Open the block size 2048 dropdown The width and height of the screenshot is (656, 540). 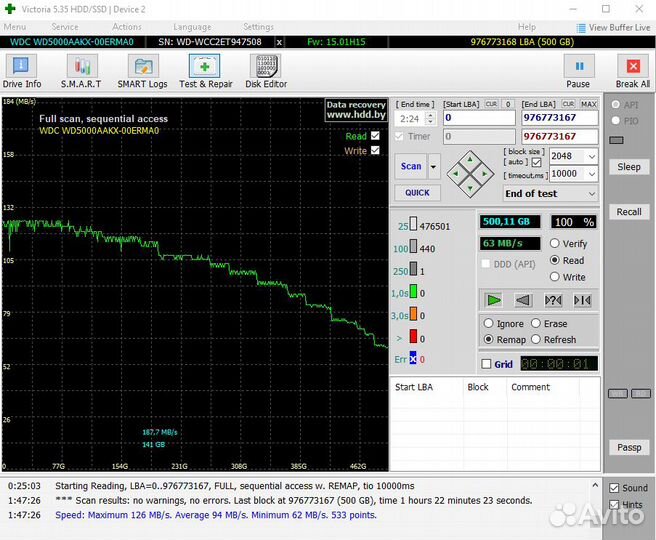click(x=591, y=157)
